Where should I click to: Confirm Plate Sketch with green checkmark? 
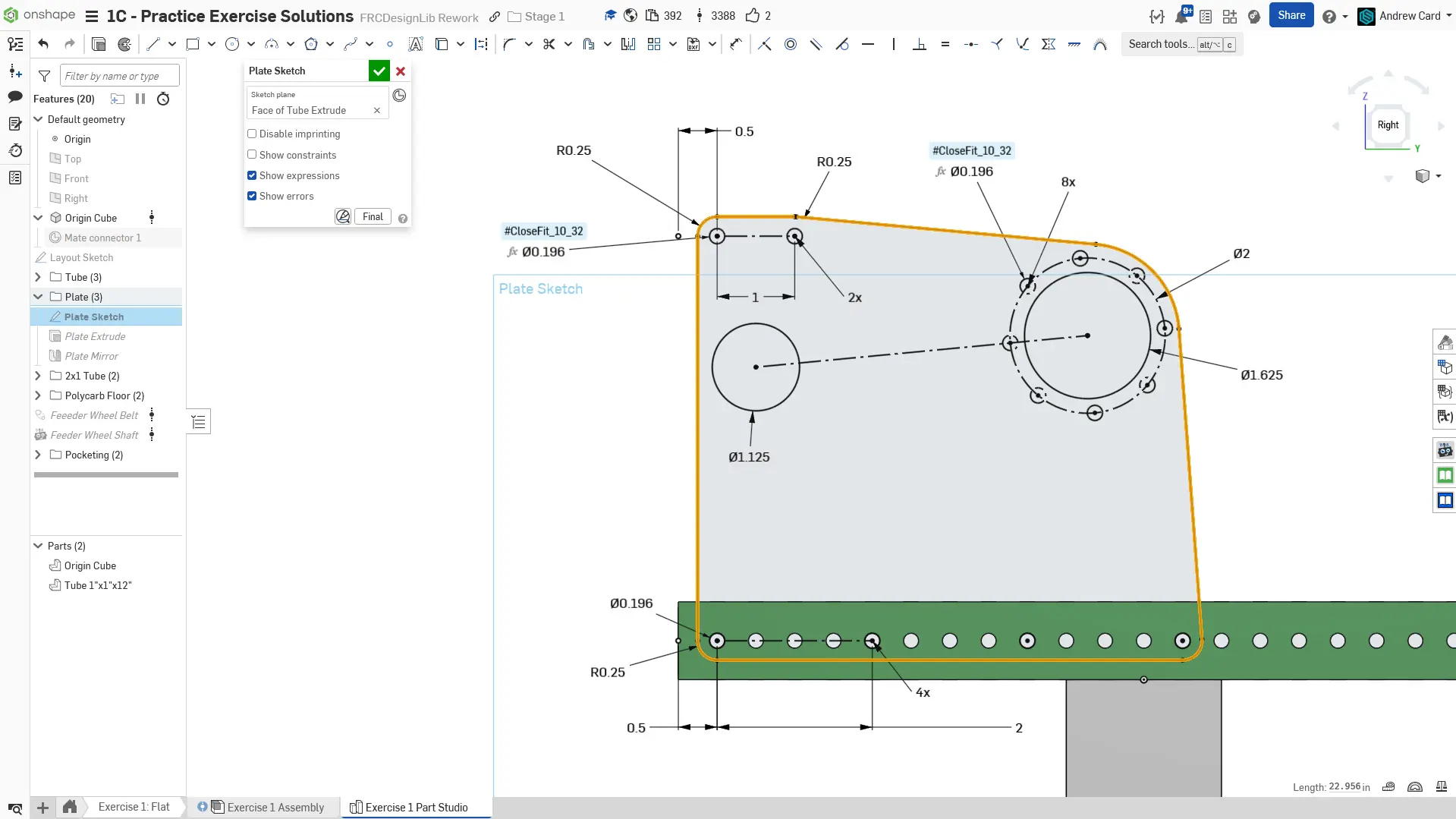click(379, 71)
